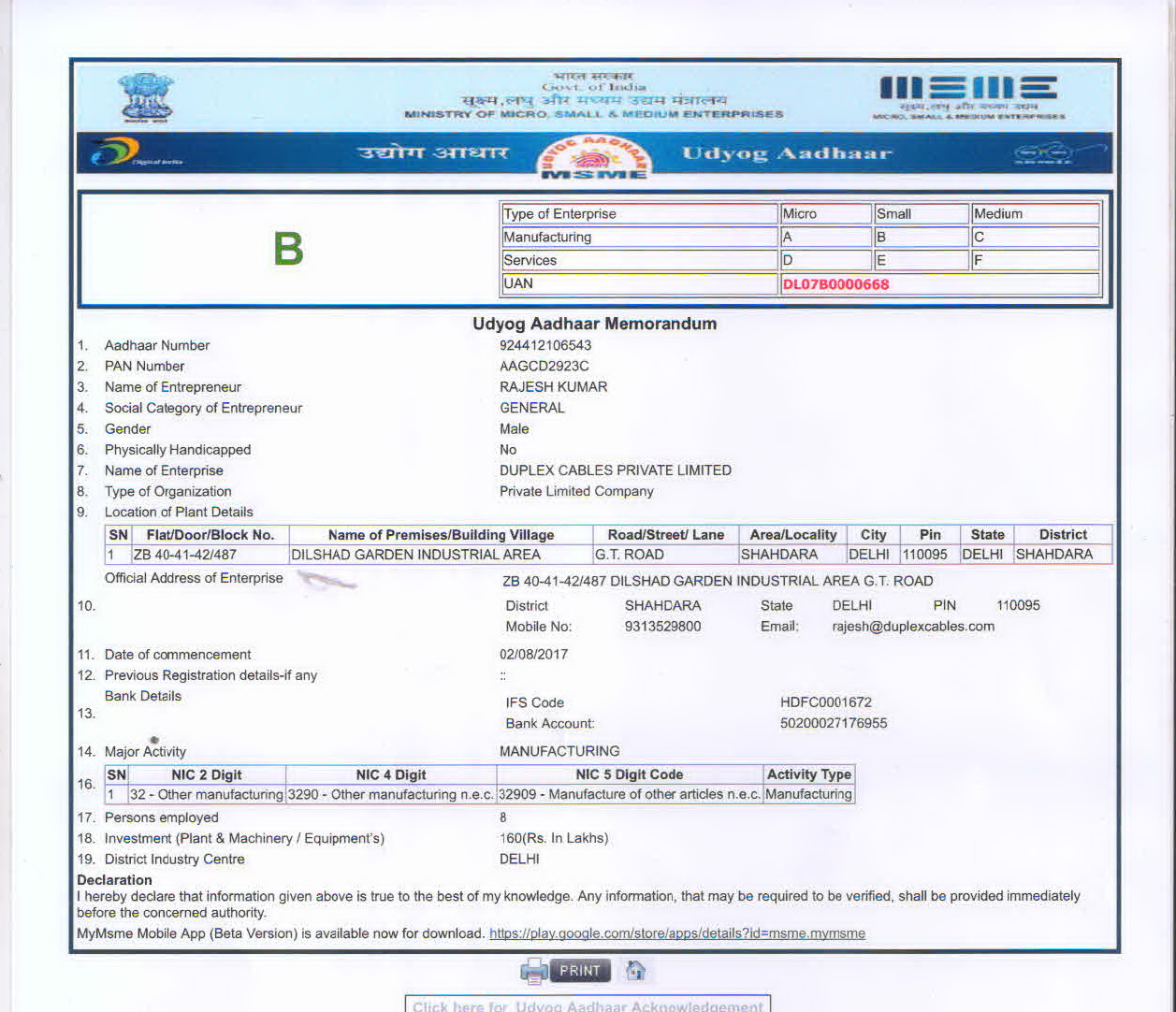
Task: Click the Udyog Aadhaar English banner title
Action: coord(787,153)
